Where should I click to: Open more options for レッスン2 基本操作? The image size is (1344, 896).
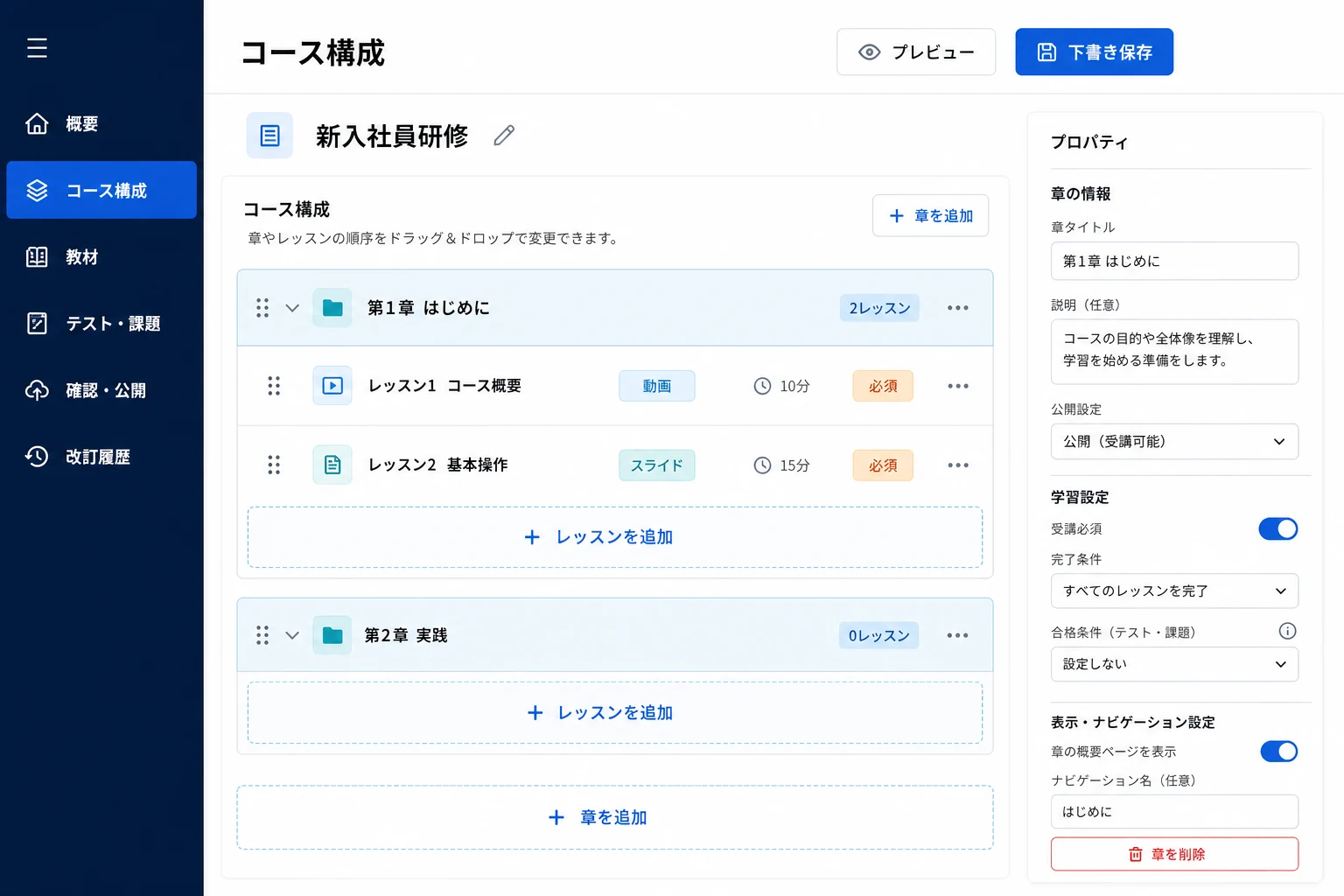(958, 465)
